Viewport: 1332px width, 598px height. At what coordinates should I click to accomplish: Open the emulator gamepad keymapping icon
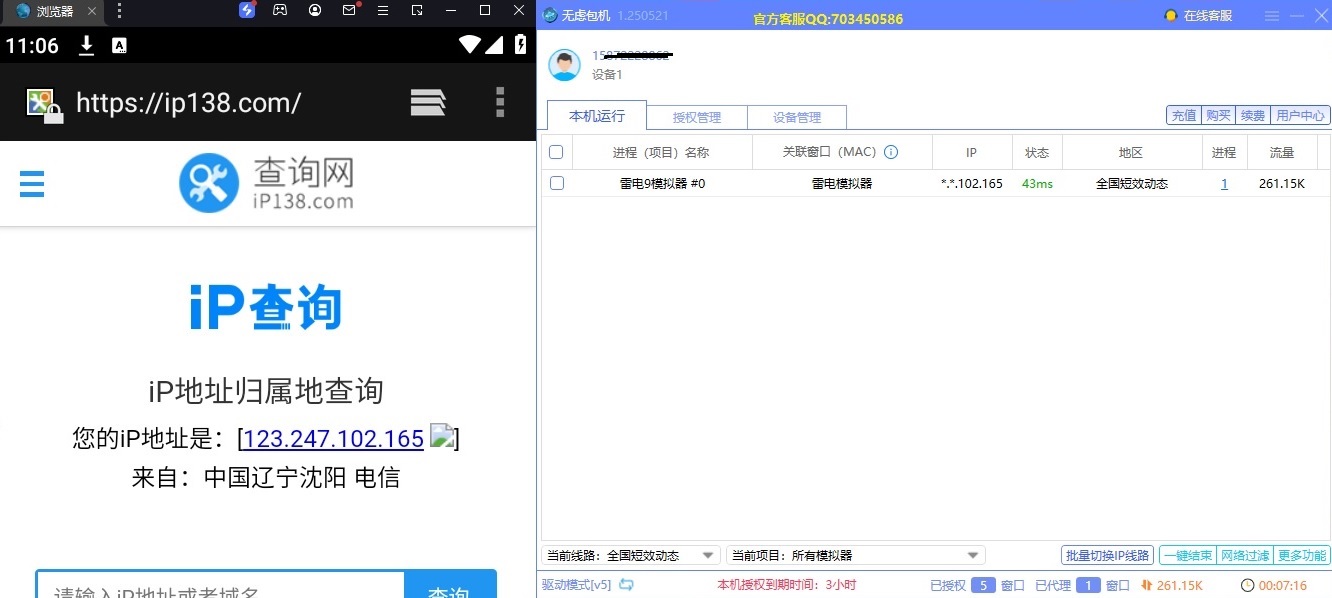(281, 10)
